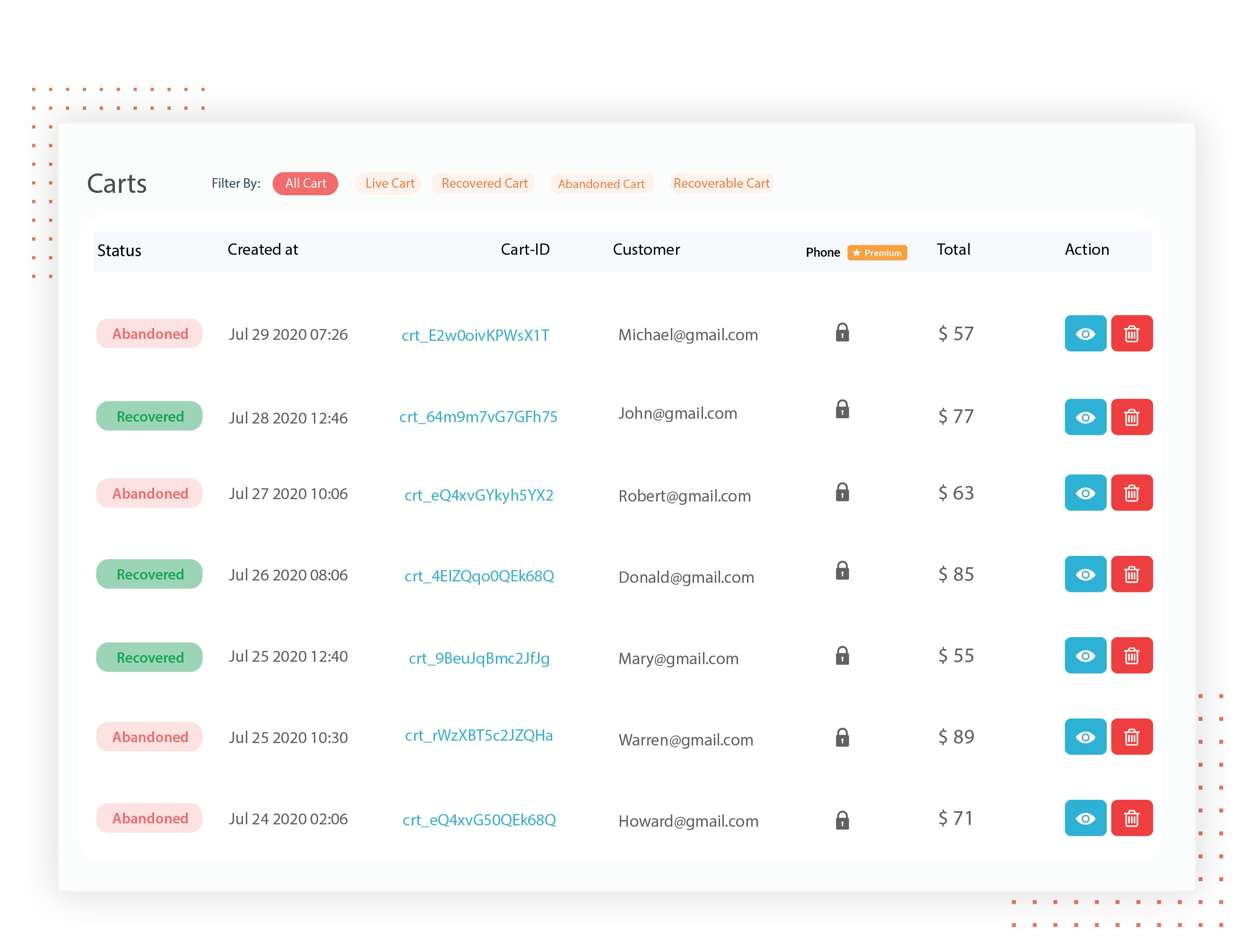View Robert@gmail.com cart with eye icon
1250x952 pixels.
(1085, 493)
